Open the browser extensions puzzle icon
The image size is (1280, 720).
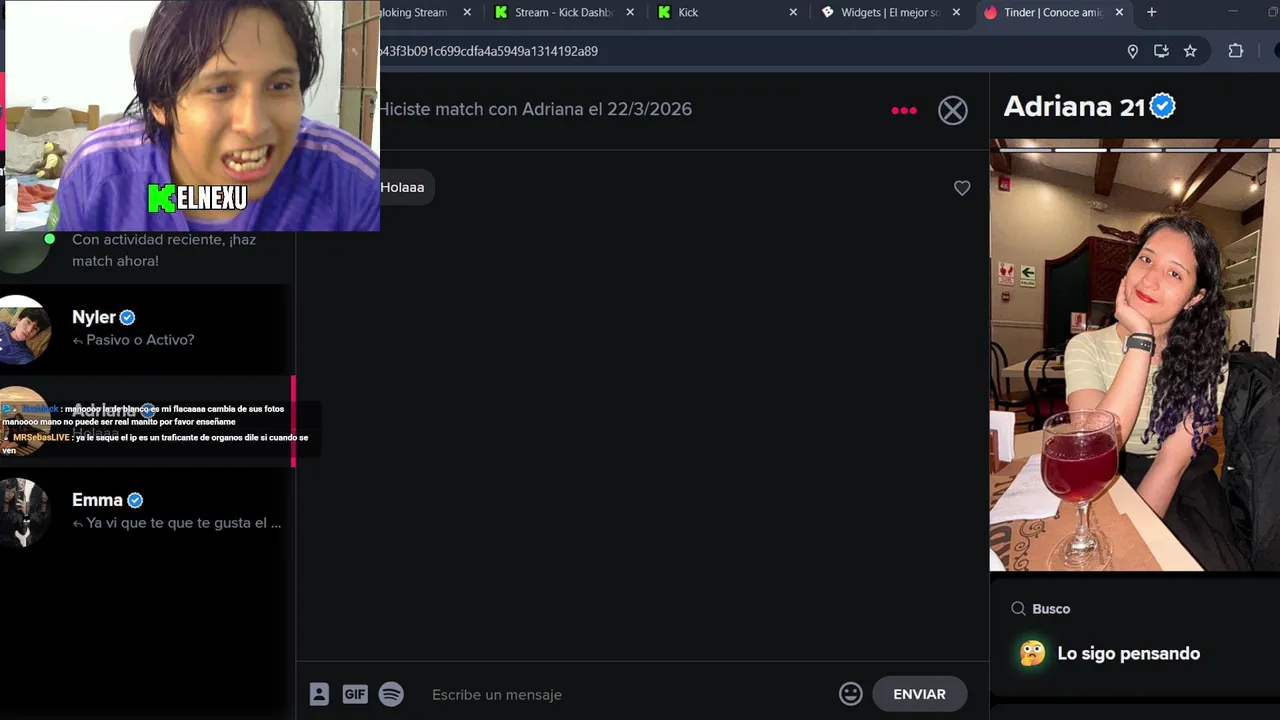[x=1236, y=51]
